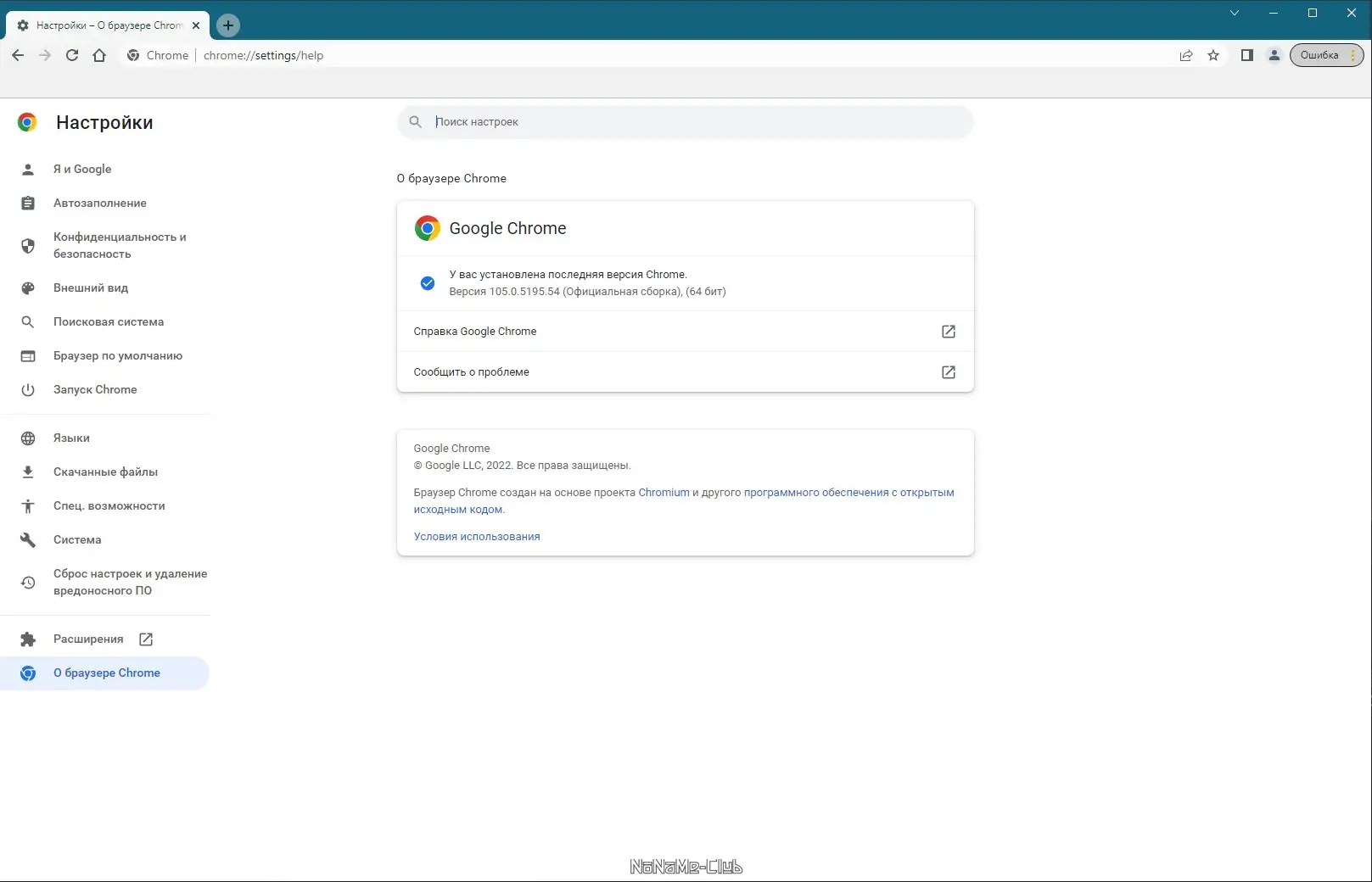This screenshot has height=882, width=1372.
Task: Click the share page icon in address bar
Action: click(1186, 55)
